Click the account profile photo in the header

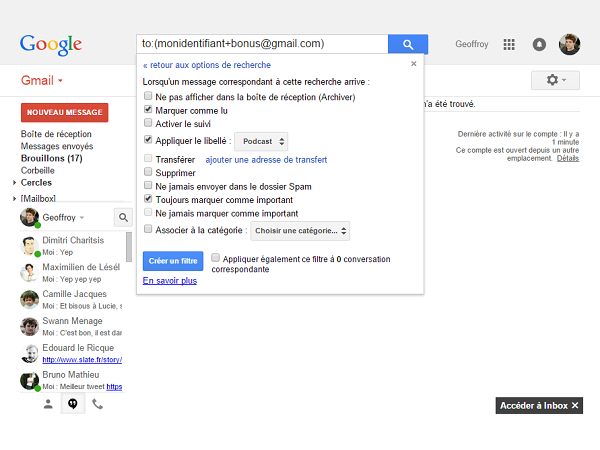(x=569, y=44)
